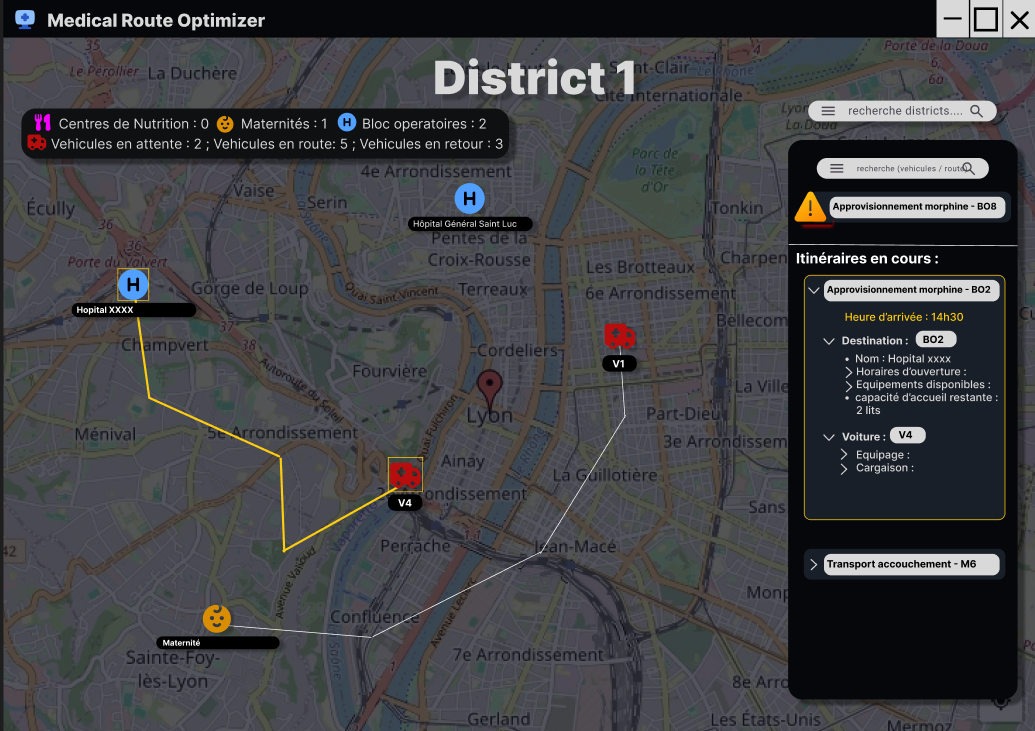Click the Hôpital Général Saint Luc marker
This screenshot has width=1035, height=731.
[469, 198]
